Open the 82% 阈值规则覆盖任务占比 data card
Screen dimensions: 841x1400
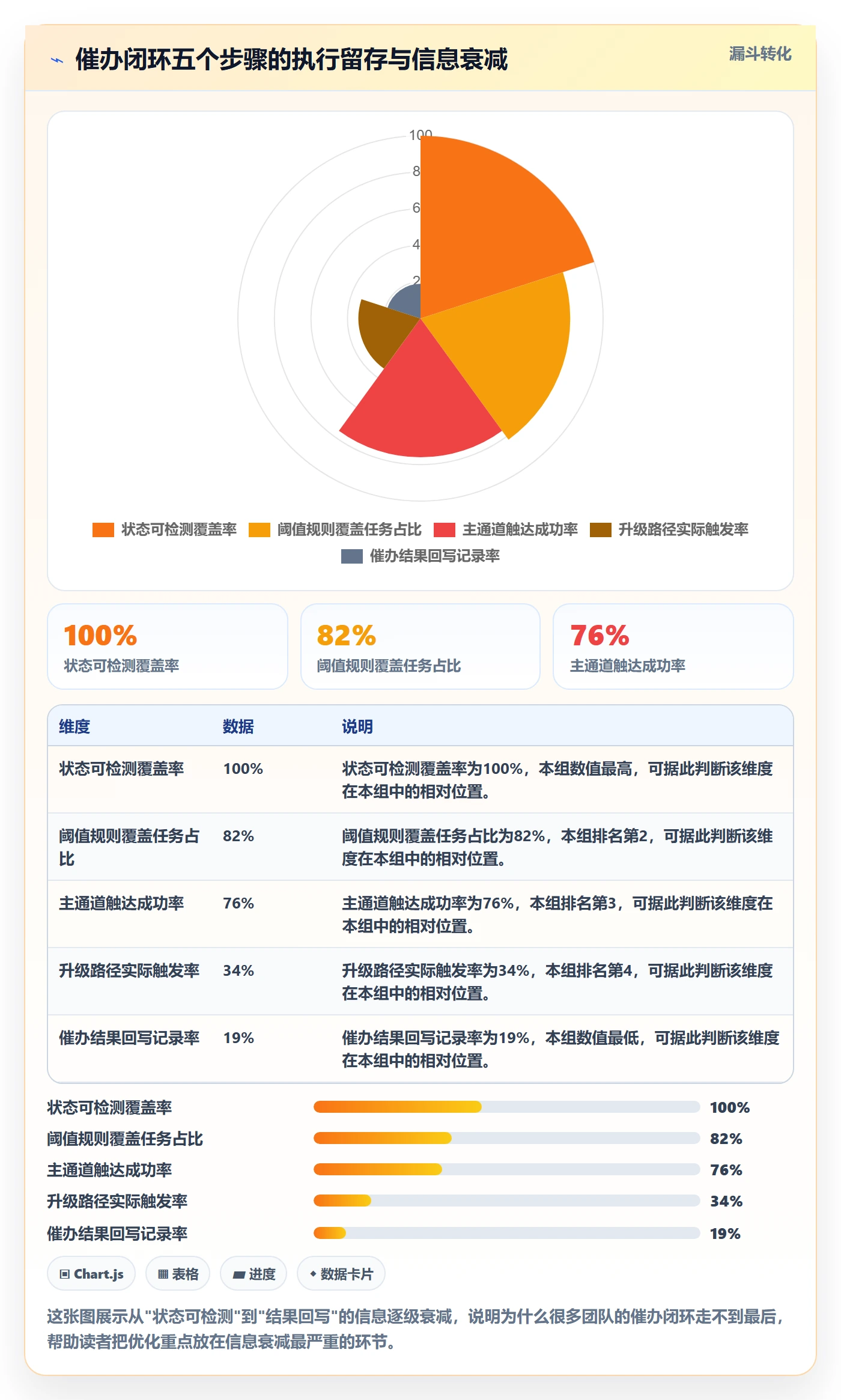[421, 647]
